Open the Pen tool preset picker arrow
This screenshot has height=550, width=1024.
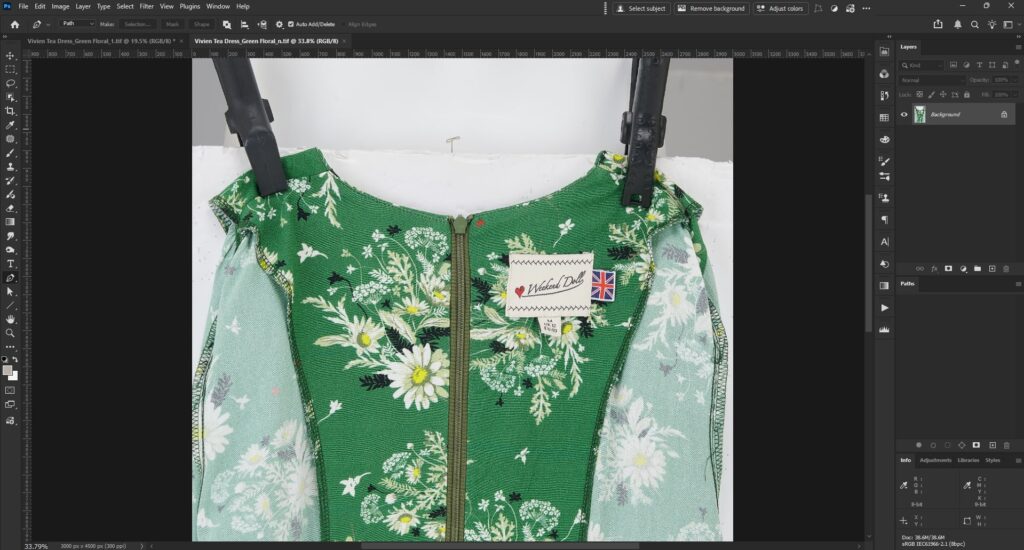[x=48, y=25]
